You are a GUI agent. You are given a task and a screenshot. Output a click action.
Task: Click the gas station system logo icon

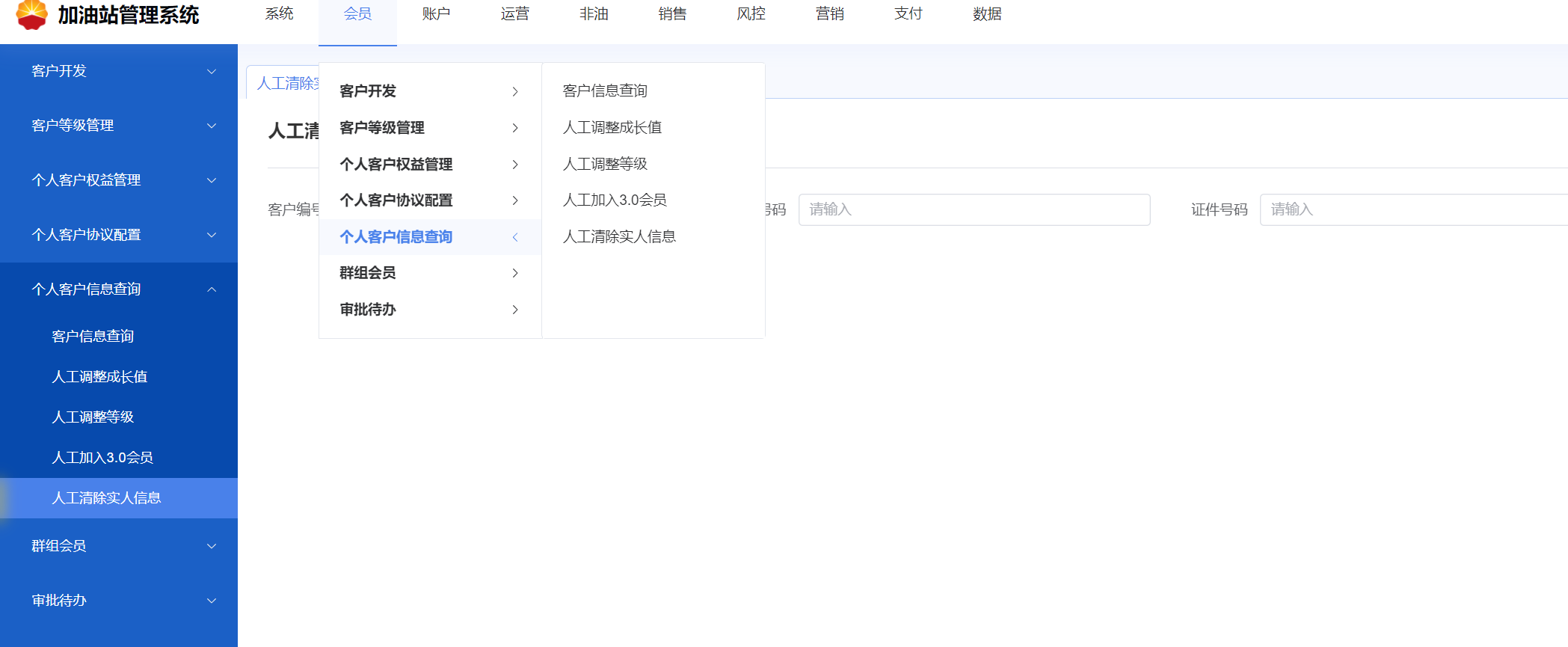tap(31, 14)
